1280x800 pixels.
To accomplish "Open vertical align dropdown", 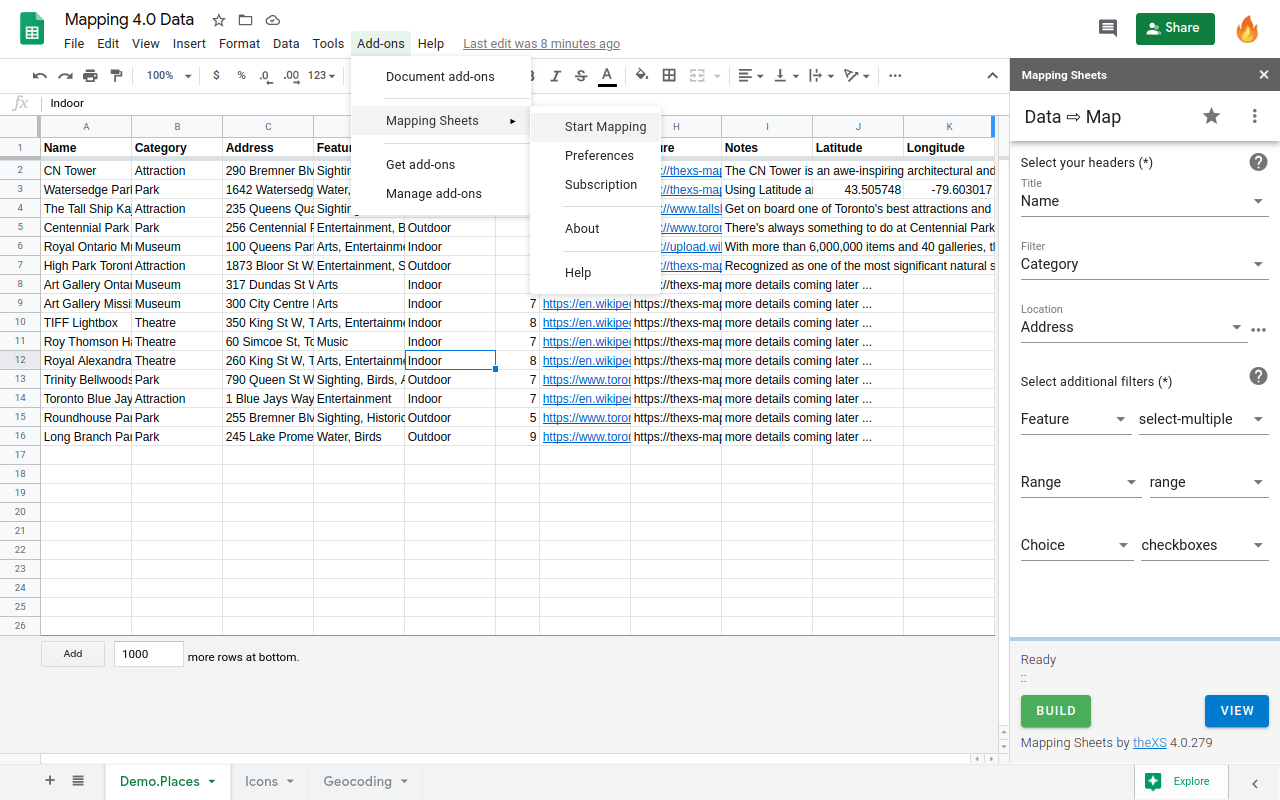I will tap(787, 75).
